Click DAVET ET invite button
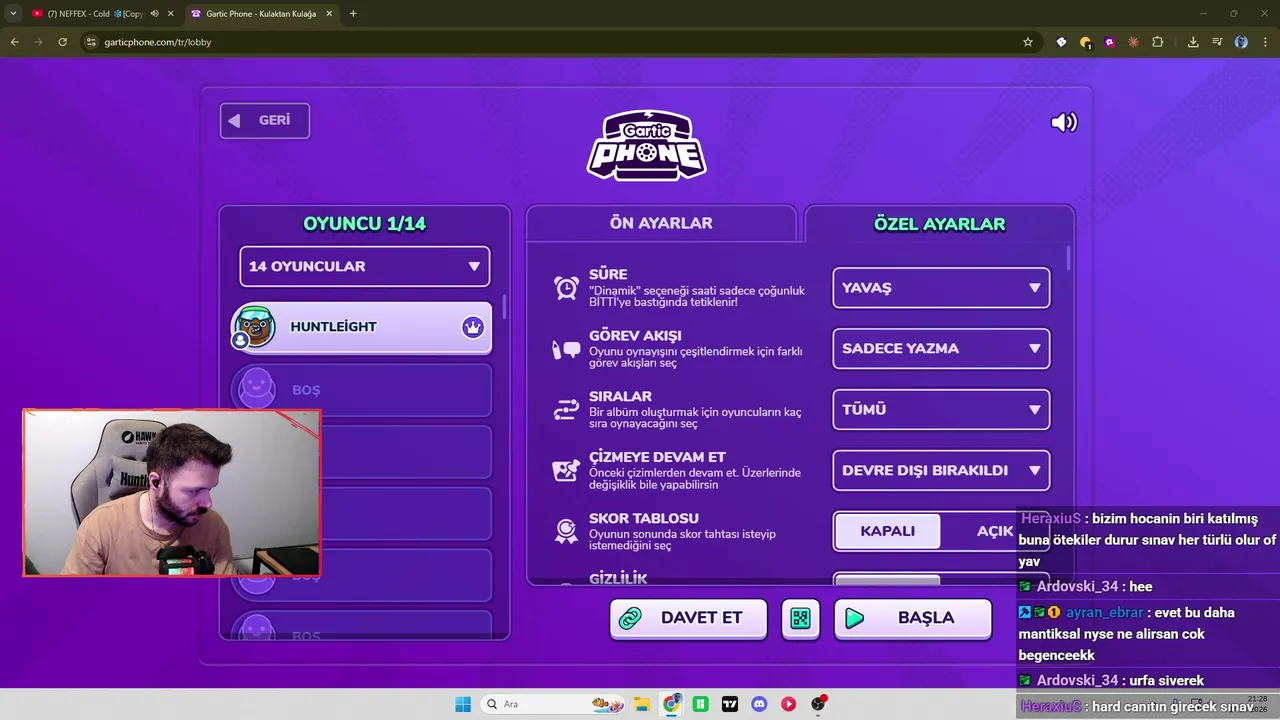Screen dimensions: 1280x720 click(688, 618)
